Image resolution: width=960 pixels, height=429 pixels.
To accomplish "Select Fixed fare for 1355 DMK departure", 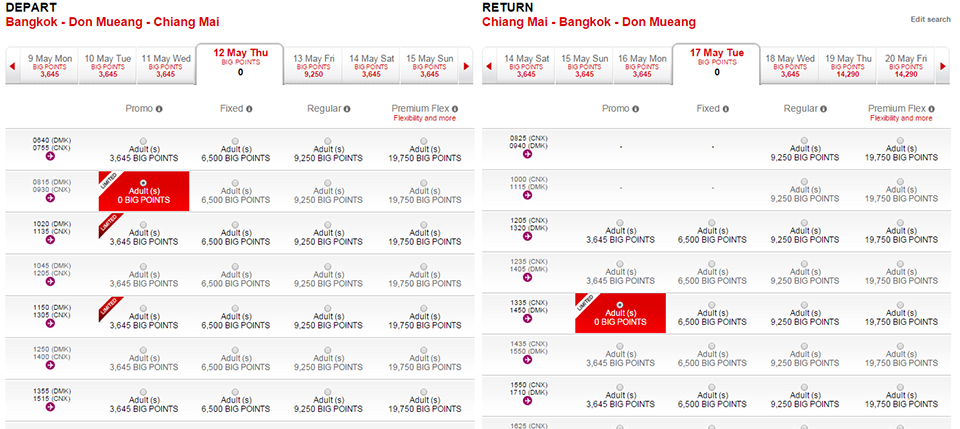I will [x=236, y=391].
